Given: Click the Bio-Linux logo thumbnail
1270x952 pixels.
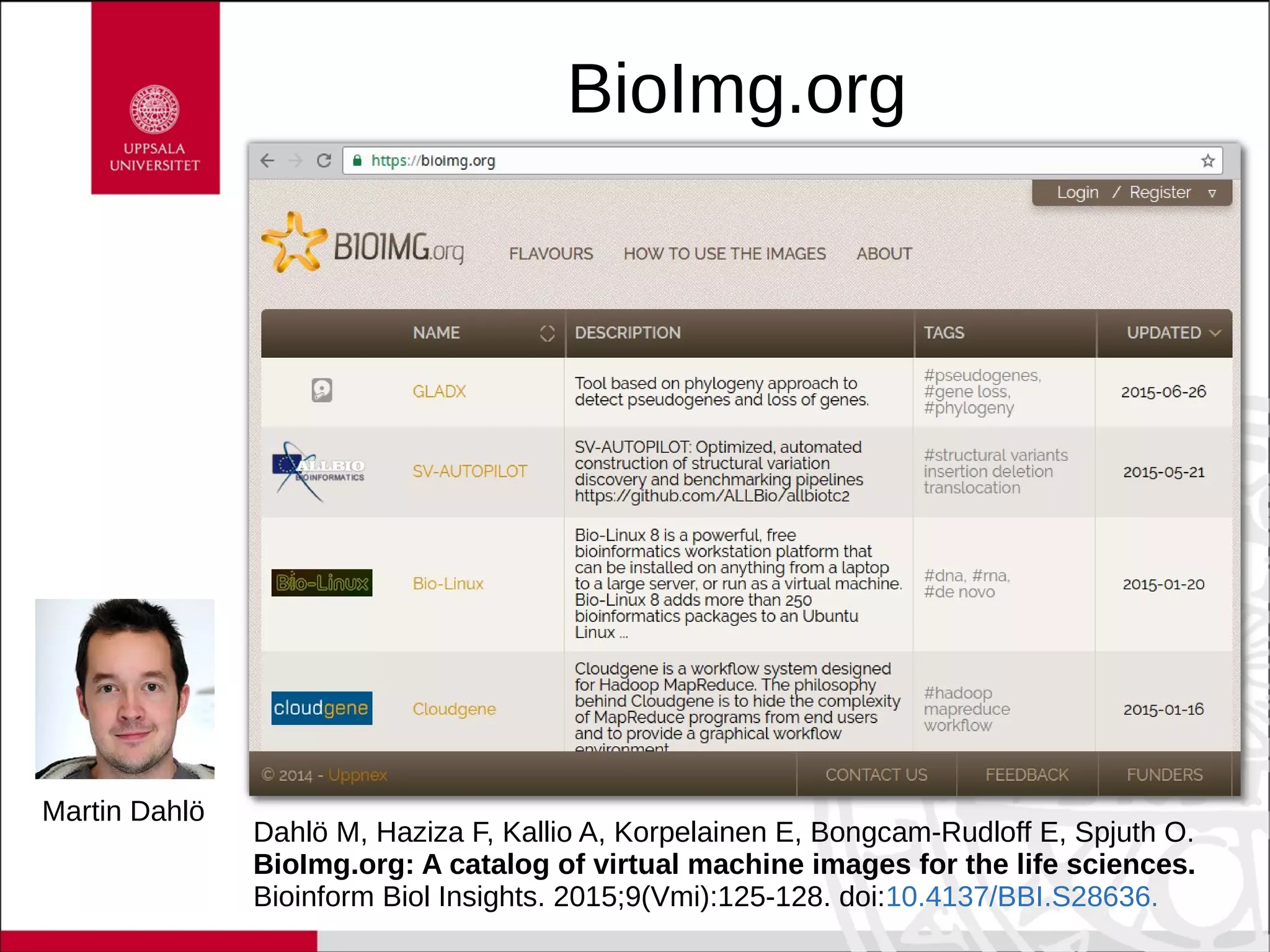Looking at the screenshot, I should (x=322, y=582).
